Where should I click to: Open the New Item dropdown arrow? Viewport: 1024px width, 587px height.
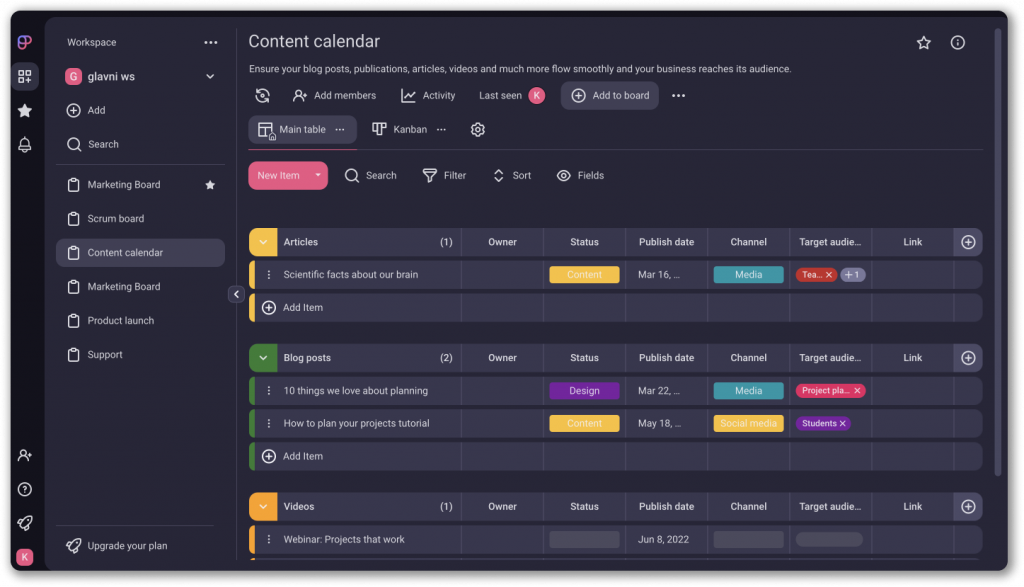pos(318,175)
